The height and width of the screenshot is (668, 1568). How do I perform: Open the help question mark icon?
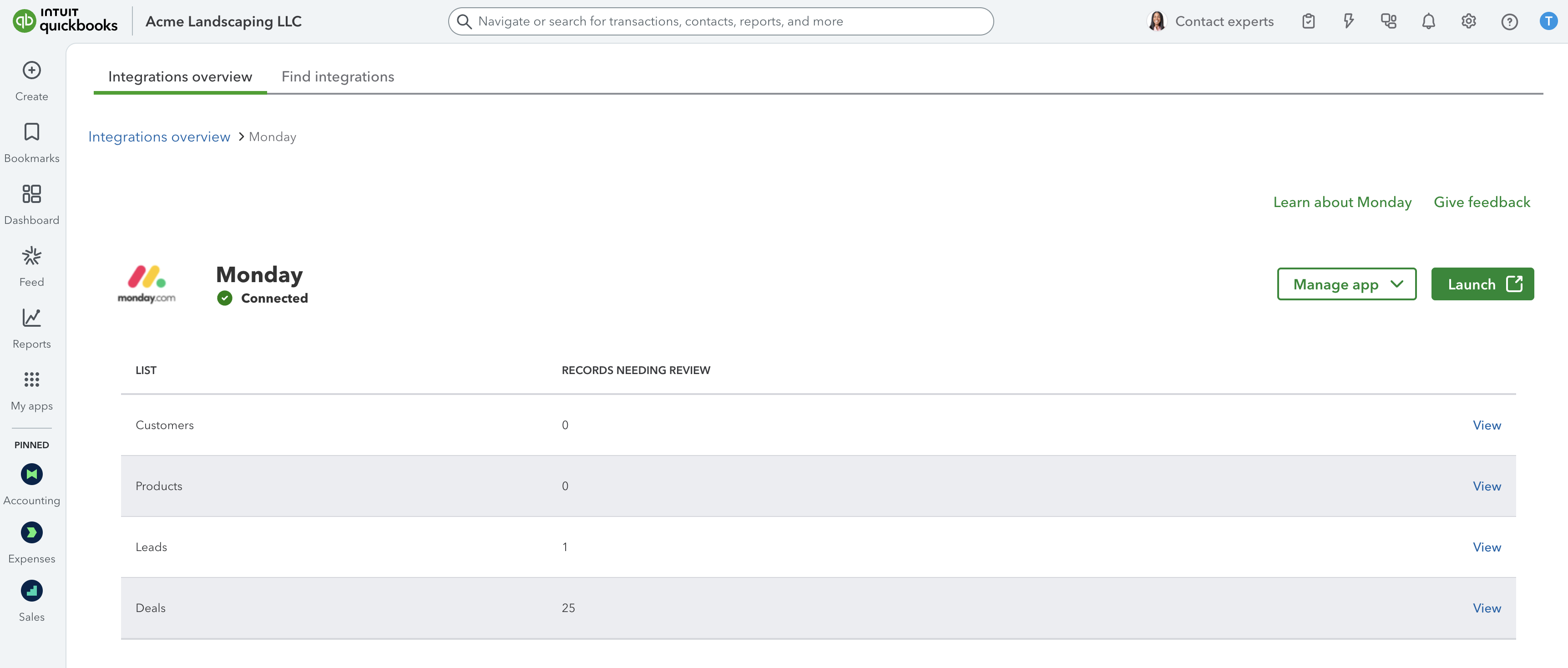click(x=1509, y=22)
